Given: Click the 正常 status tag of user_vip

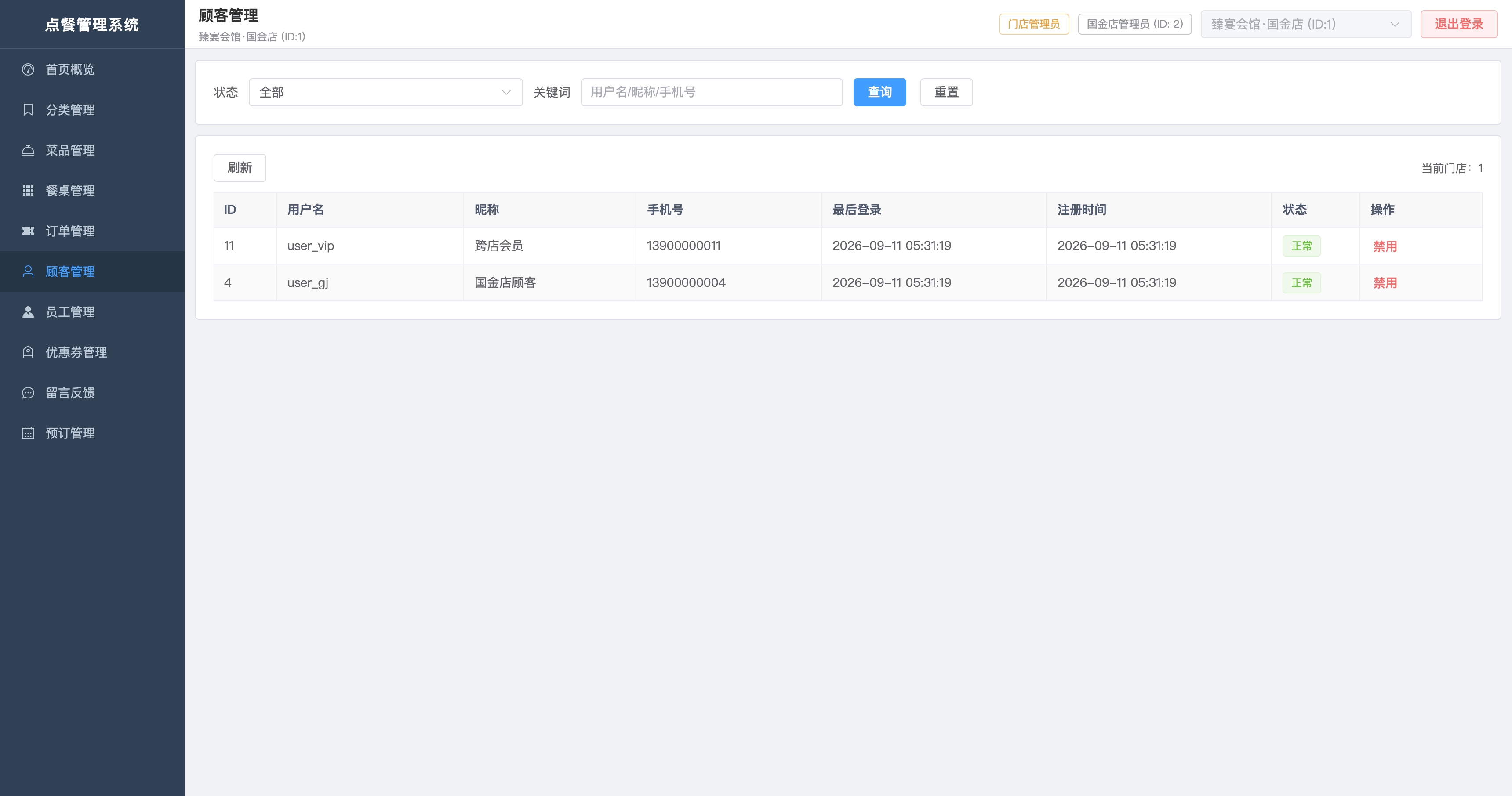Looking at the screenshot, I should (1301, 246).
